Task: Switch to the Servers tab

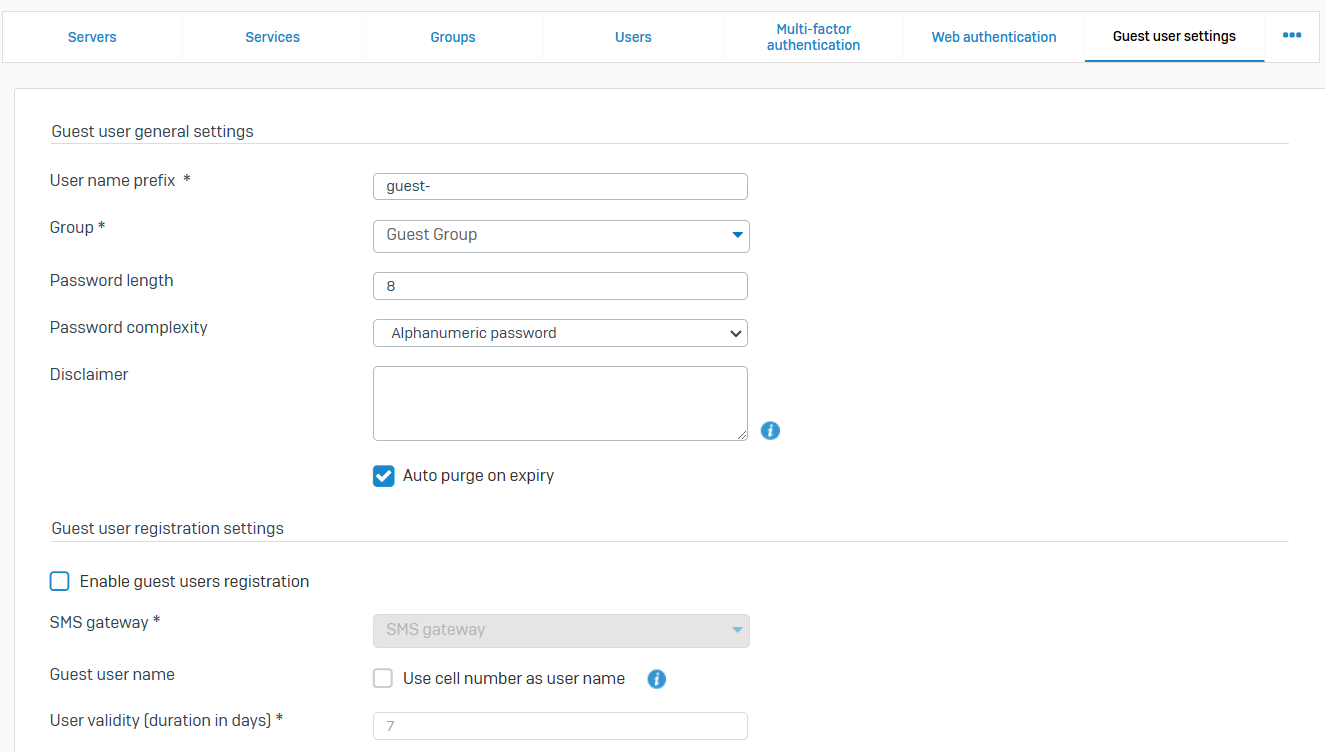Action: click(x=92, y=37)
